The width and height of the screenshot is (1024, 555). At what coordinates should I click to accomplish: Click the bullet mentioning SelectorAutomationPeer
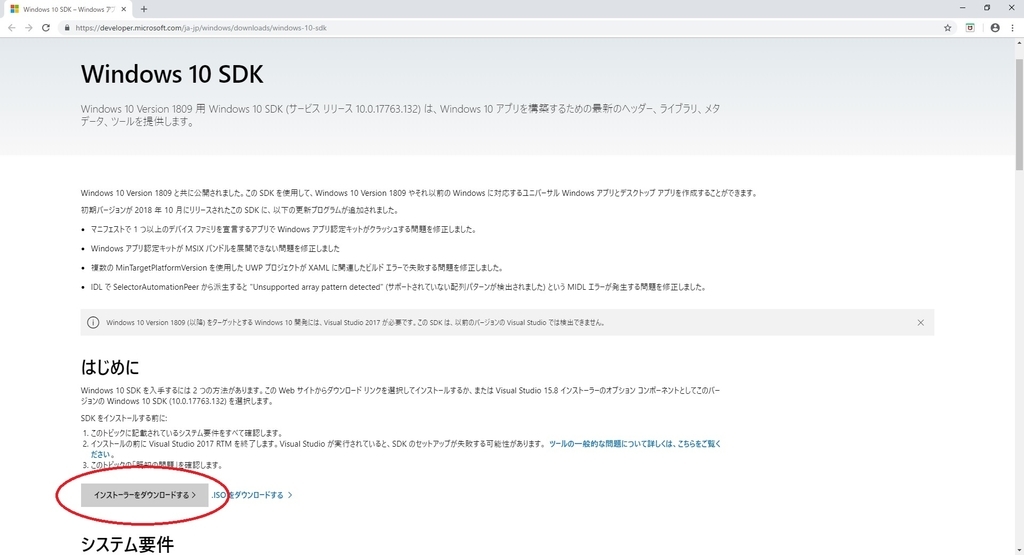pos(398,287)
